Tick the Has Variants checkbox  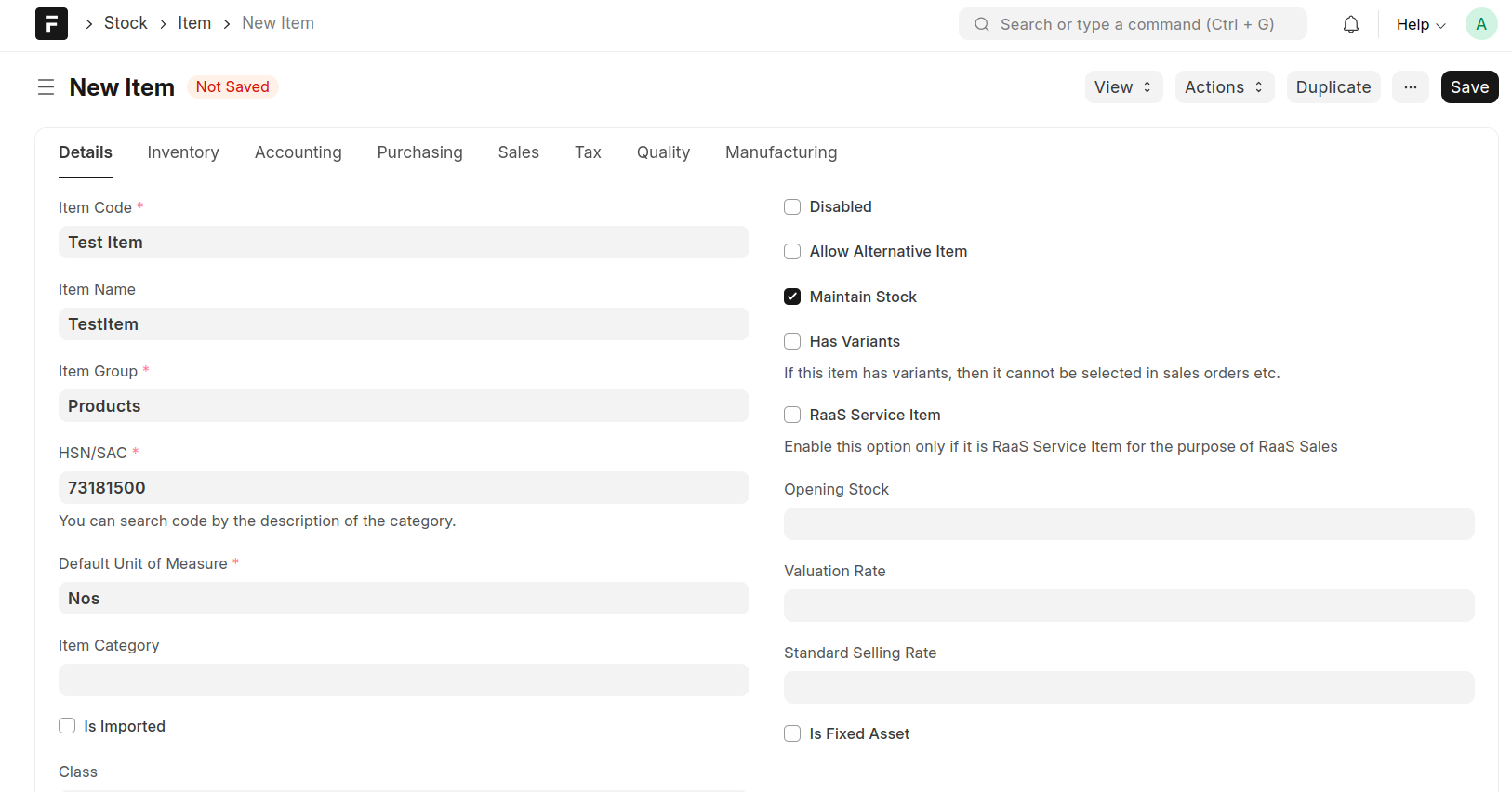[792, 341]
